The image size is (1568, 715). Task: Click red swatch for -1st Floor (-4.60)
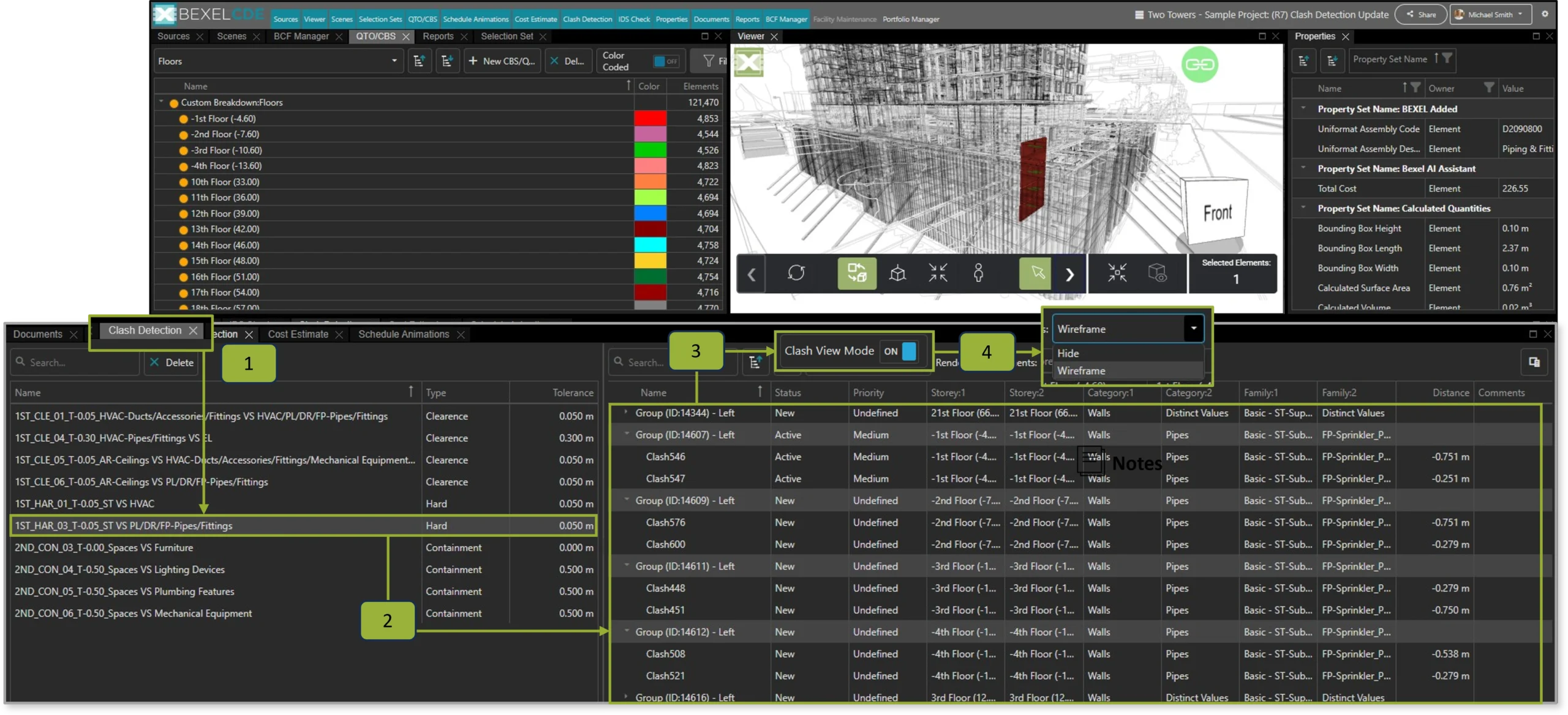tap(649, 118)
